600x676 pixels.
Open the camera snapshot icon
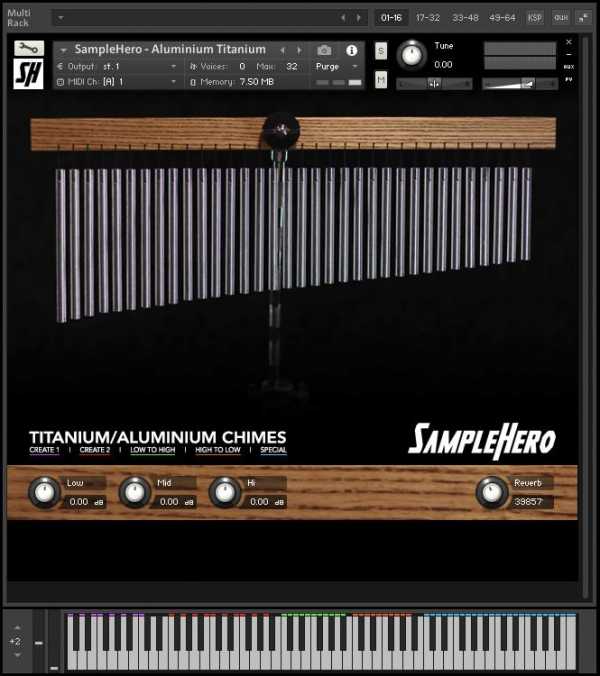pyautogui.click(x=324, y=50)
